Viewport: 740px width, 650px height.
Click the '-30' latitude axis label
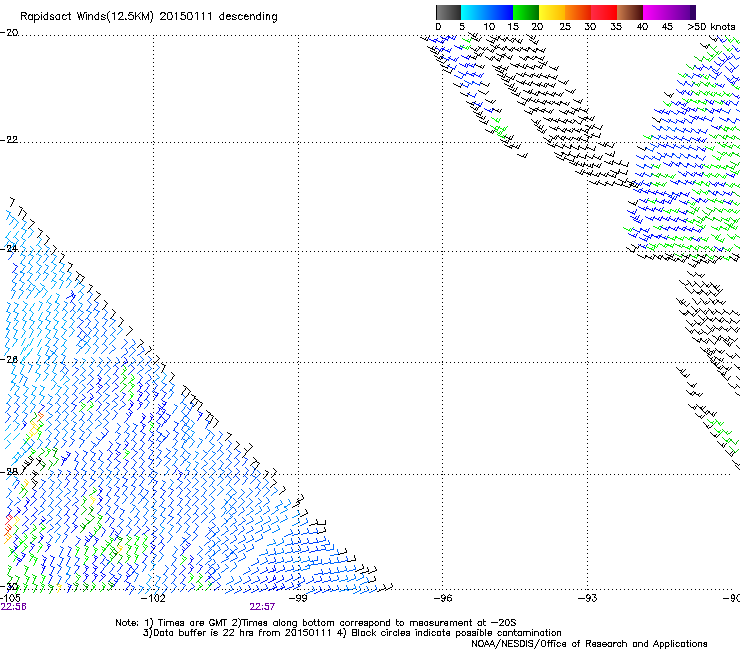9,587
